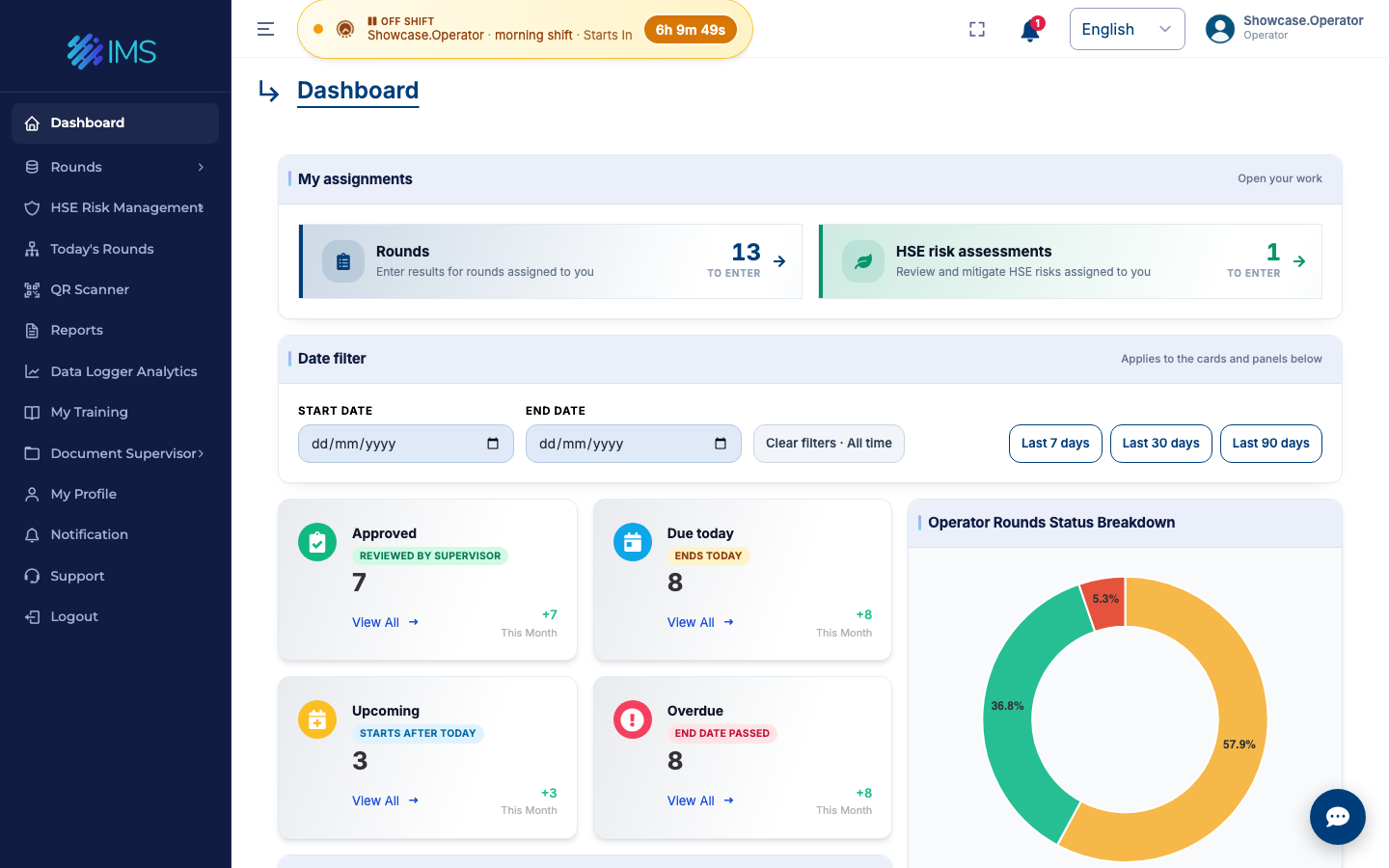The image size is (1389, 868).
Task: Click View All on Due today card
Action: coord(701,623)
